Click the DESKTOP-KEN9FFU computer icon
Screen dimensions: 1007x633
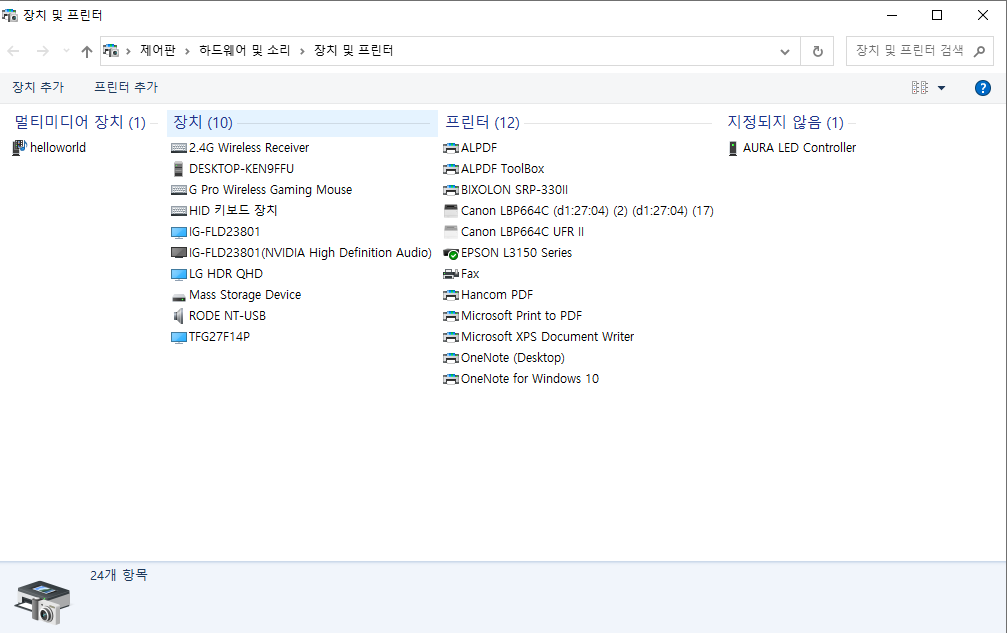[179, 169]
